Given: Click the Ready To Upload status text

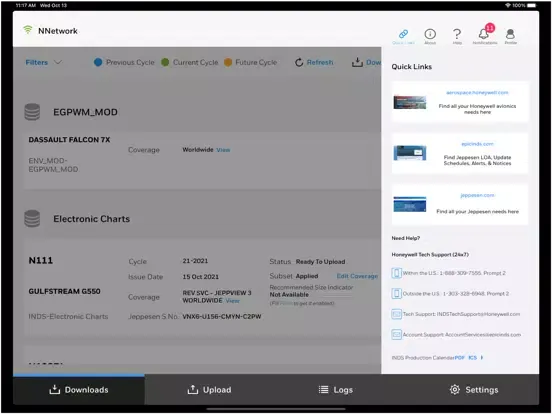Looking at the screenshot, I should (x=320, y=262).
